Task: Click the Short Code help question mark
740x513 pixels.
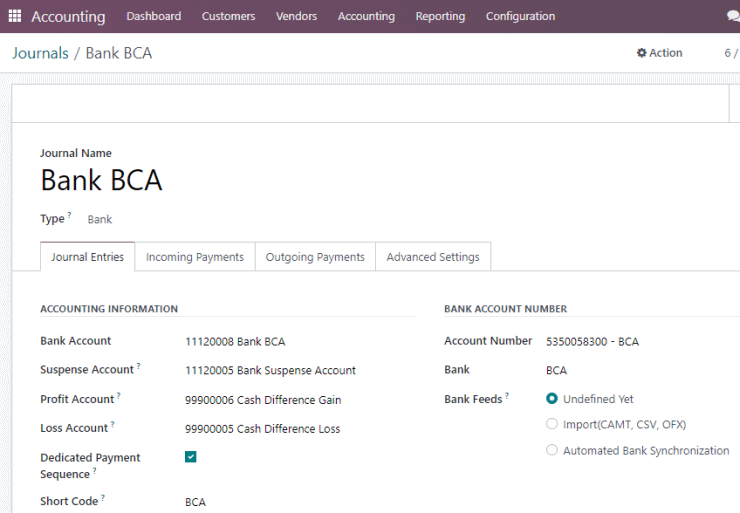Action: (103, 497)
